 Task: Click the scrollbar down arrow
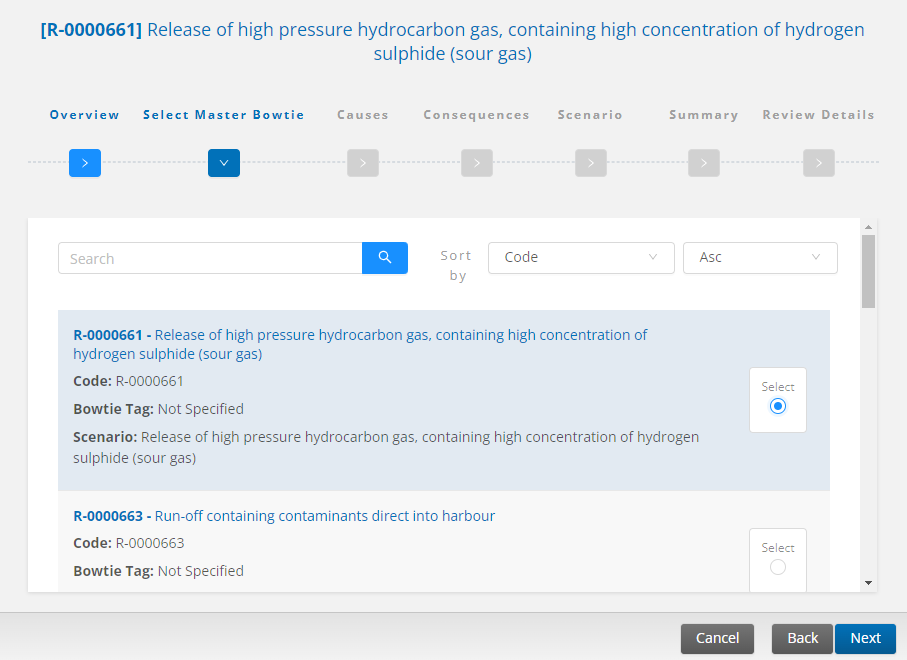868,583
